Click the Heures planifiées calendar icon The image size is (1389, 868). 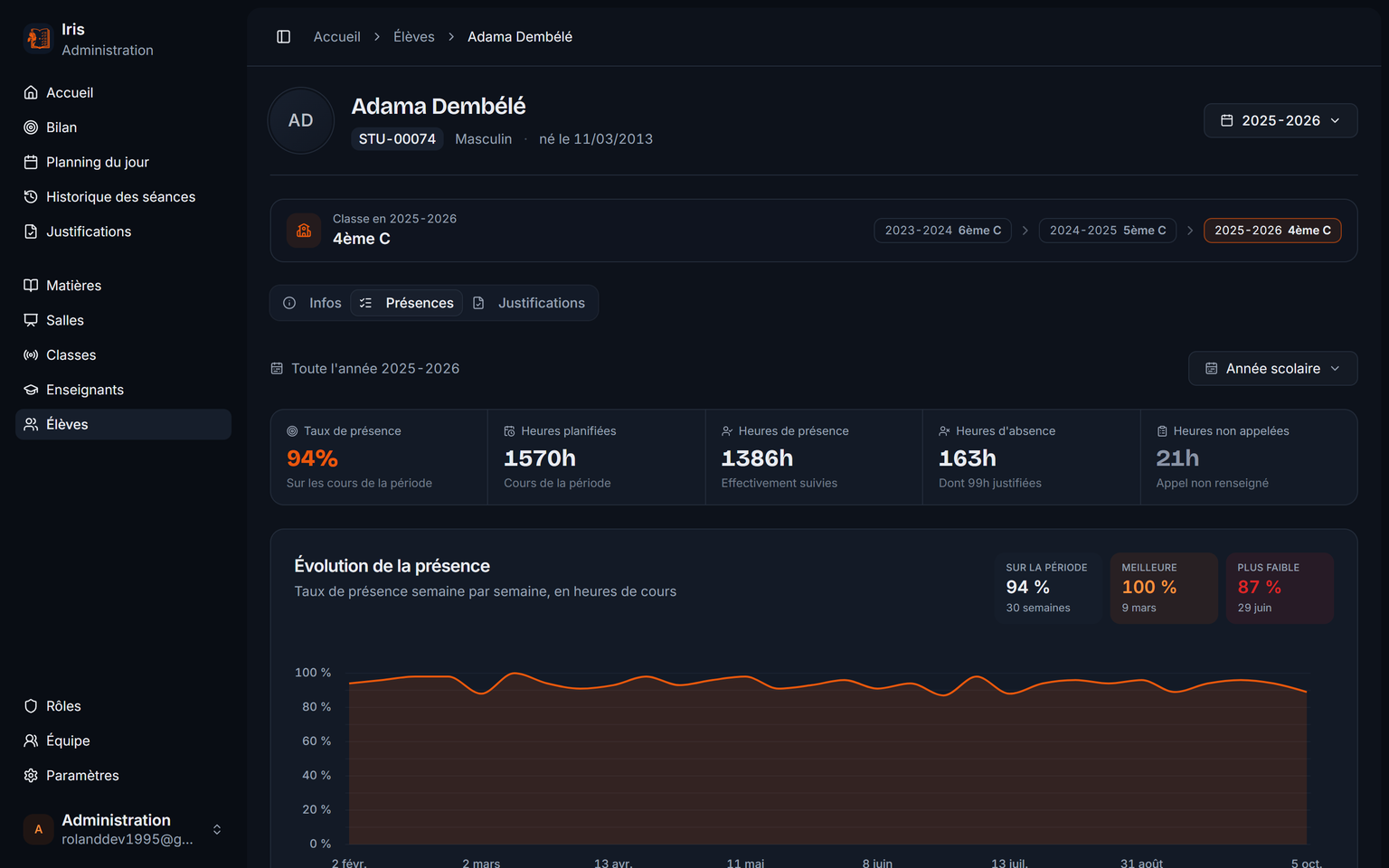tap(509, 431)
